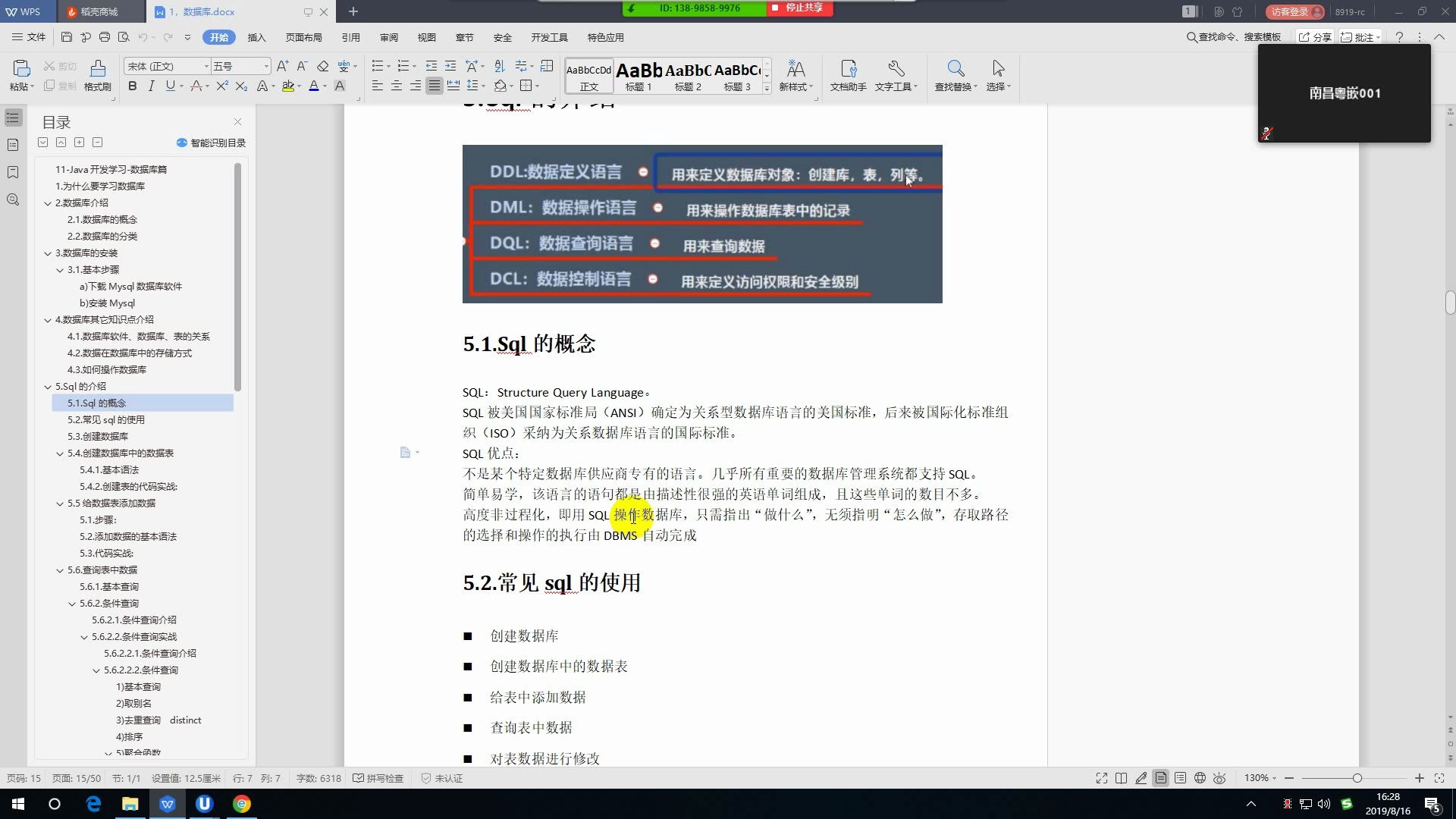The image size is (1456, 819).
Task: Click the Increase Font Size A+ icon
Action: (x=282, y=66)
